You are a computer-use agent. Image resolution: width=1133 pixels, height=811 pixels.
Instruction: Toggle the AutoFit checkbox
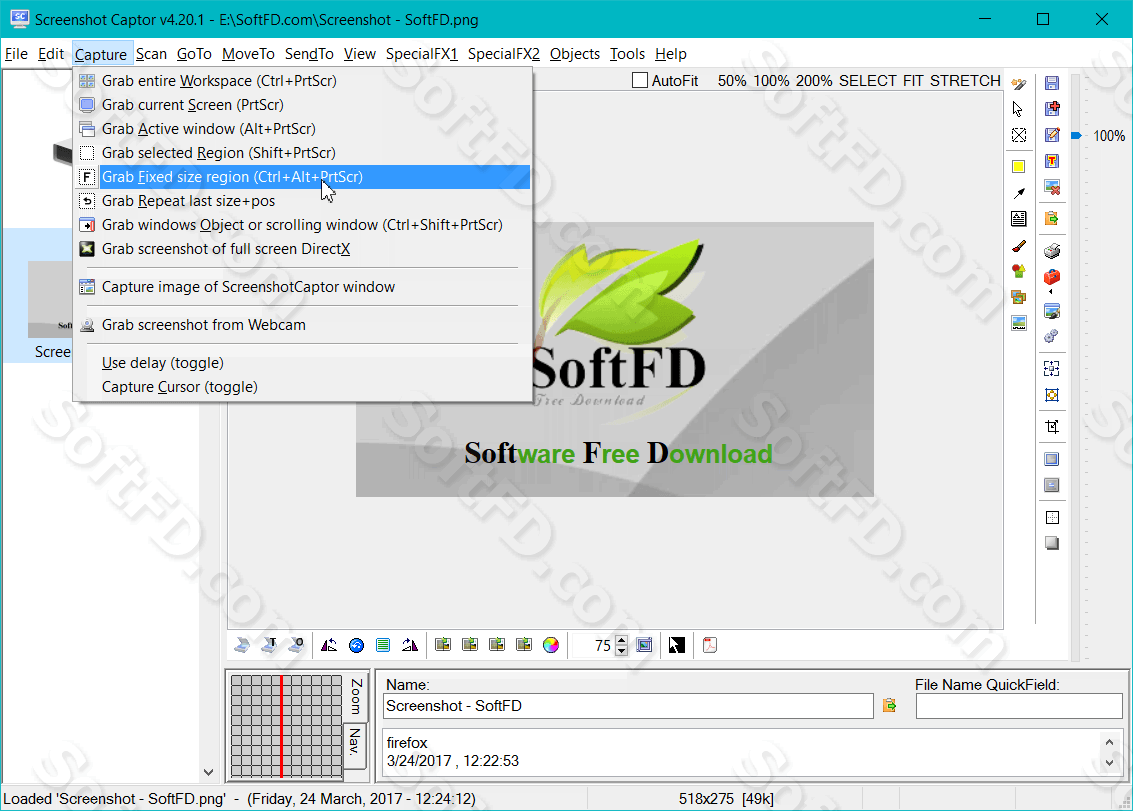pos(639,80)
